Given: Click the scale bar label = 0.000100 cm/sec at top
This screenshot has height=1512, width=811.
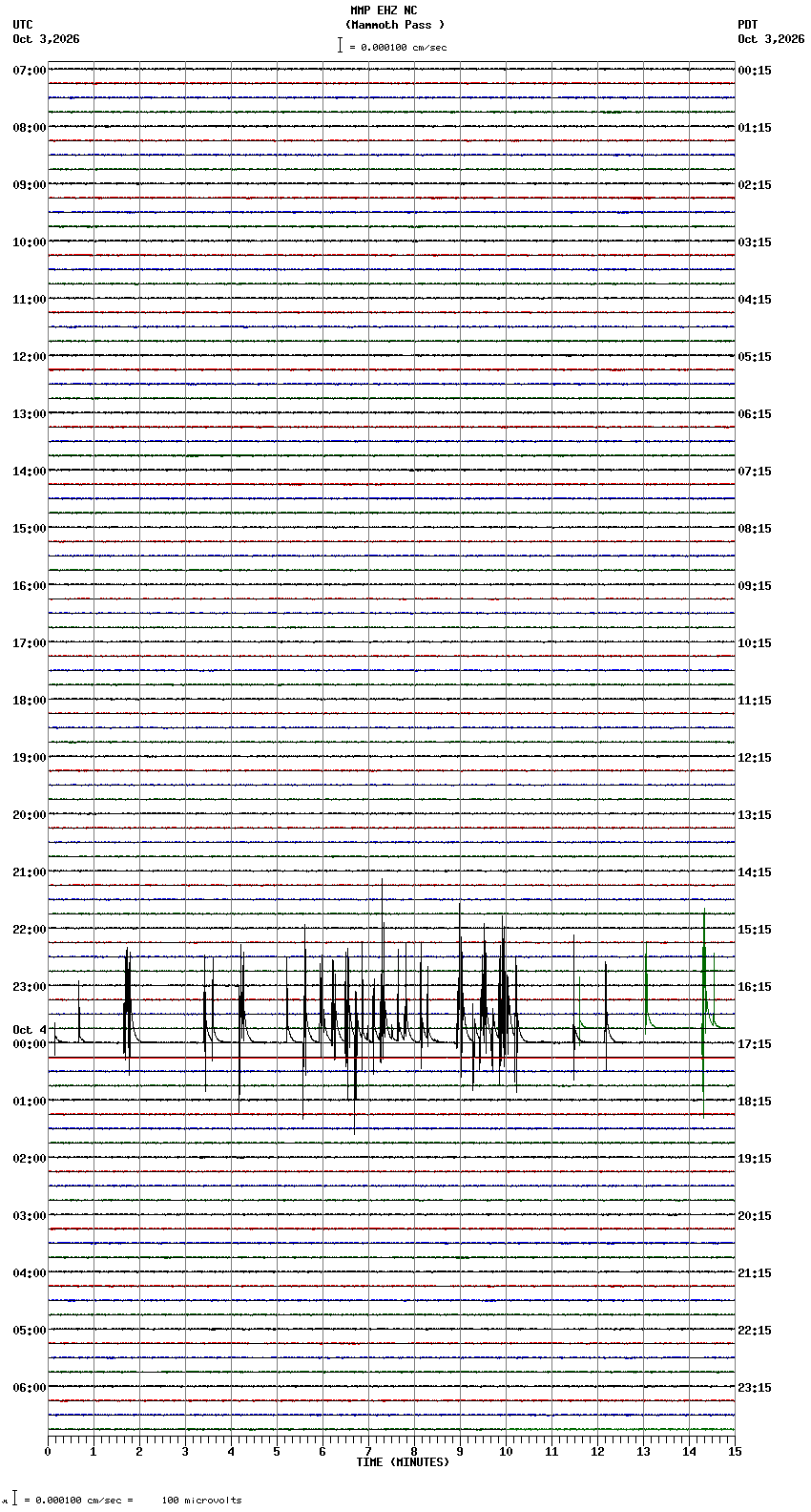Looking at the screenshot, I should pyautogui.click(x=398, y=47).
